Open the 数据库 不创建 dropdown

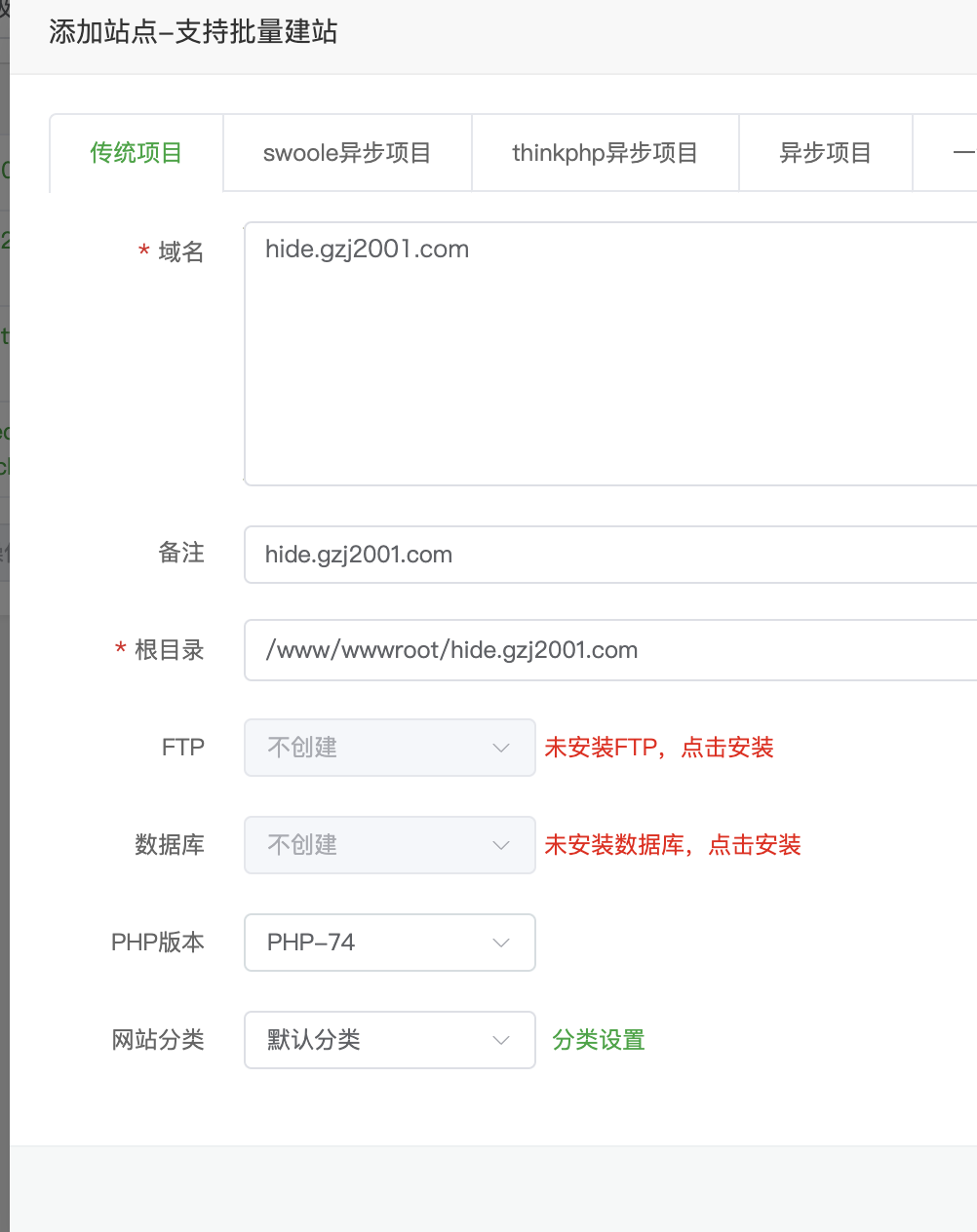[x=389, y=845]
